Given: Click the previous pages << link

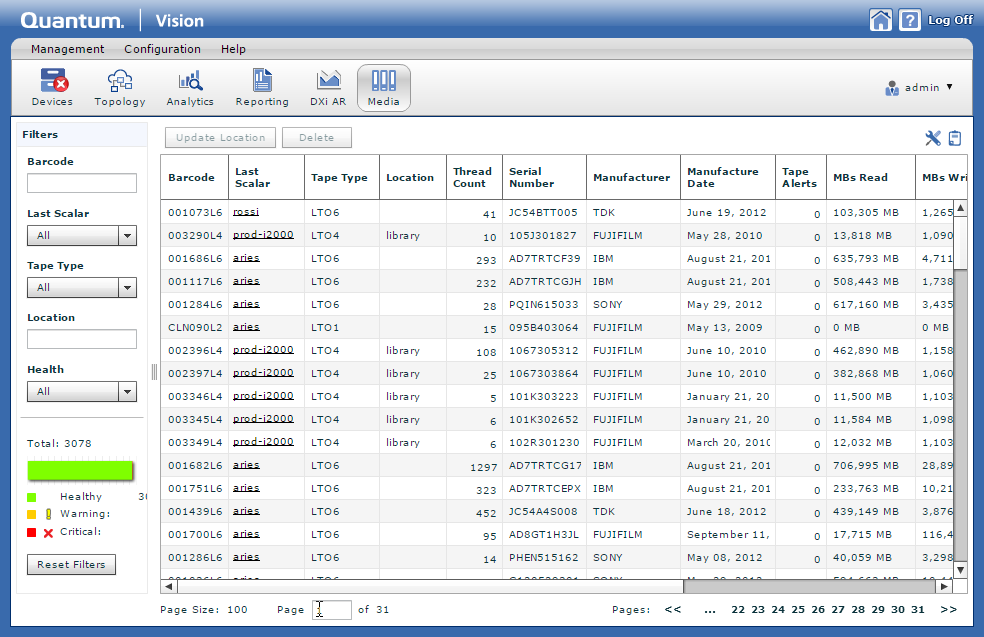Looking at the screenshot, I should [673, 609].
